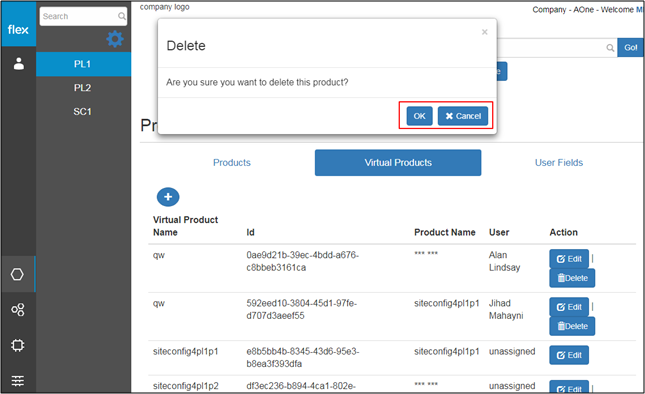645x394 pixels.
Task: Select the Virtual Products tab
Action: coord(398,162)
